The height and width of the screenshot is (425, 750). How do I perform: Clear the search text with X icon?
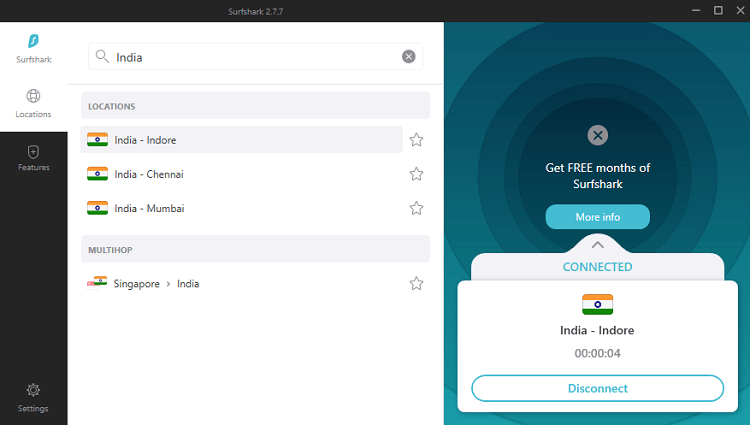pos(408,56)
